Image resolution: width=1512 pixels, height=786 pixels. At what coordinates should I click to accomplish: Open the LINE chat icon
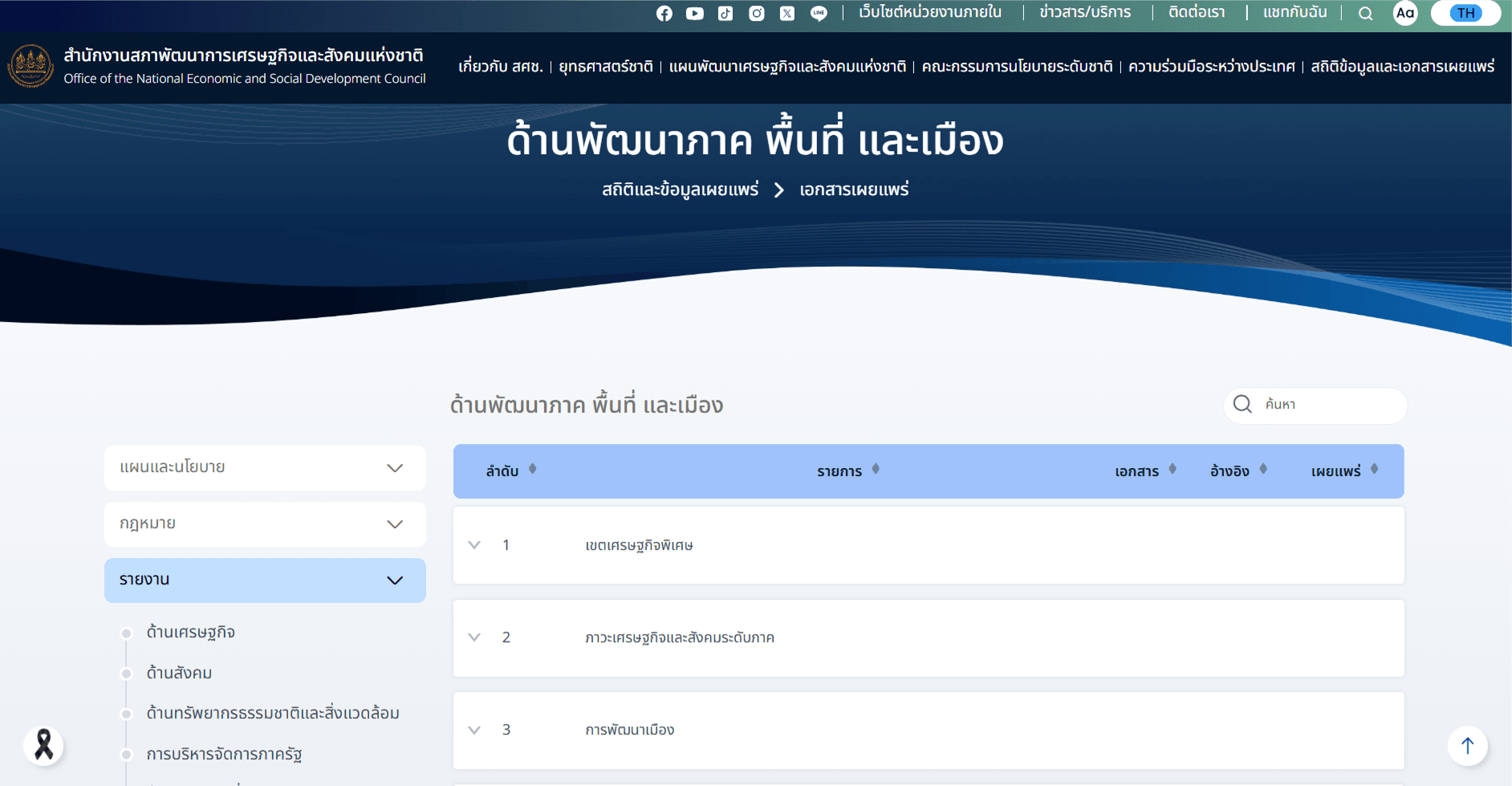coord(819,14)
